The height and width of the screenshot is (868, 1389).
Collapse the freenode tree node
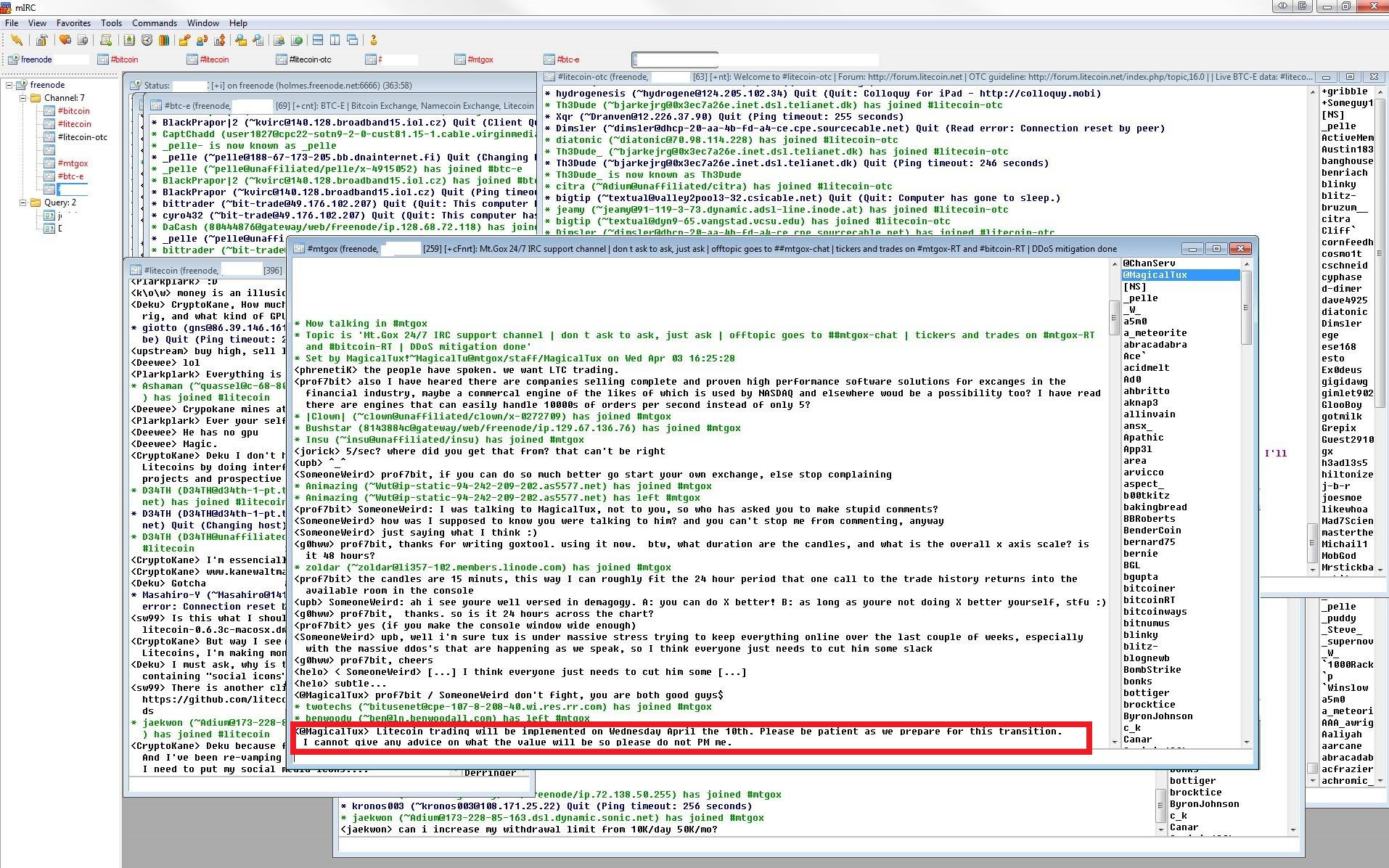pyautogui.click(x=9, y=85)
